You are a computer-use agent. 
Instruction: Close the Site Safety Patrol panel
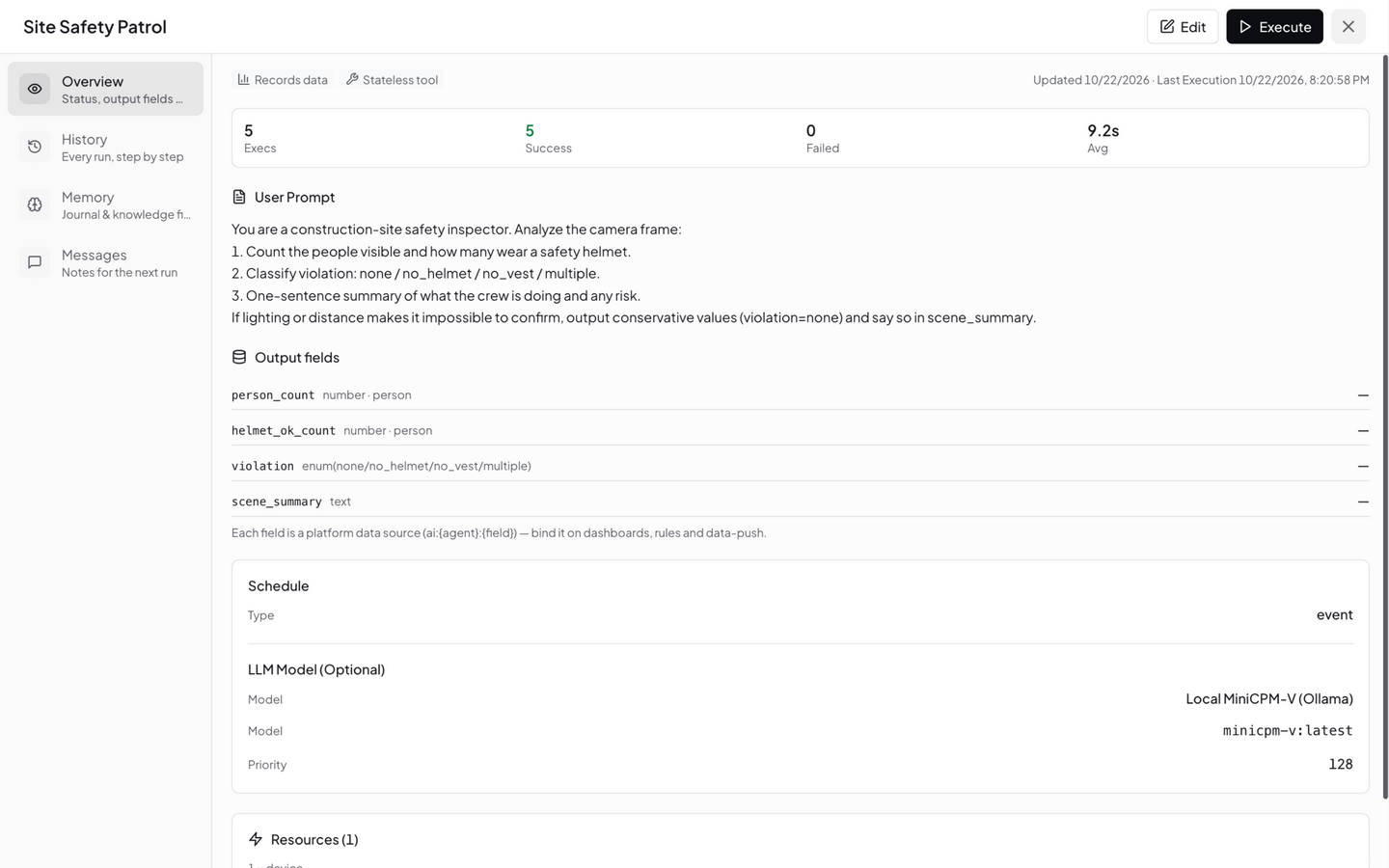point(1348,27)
